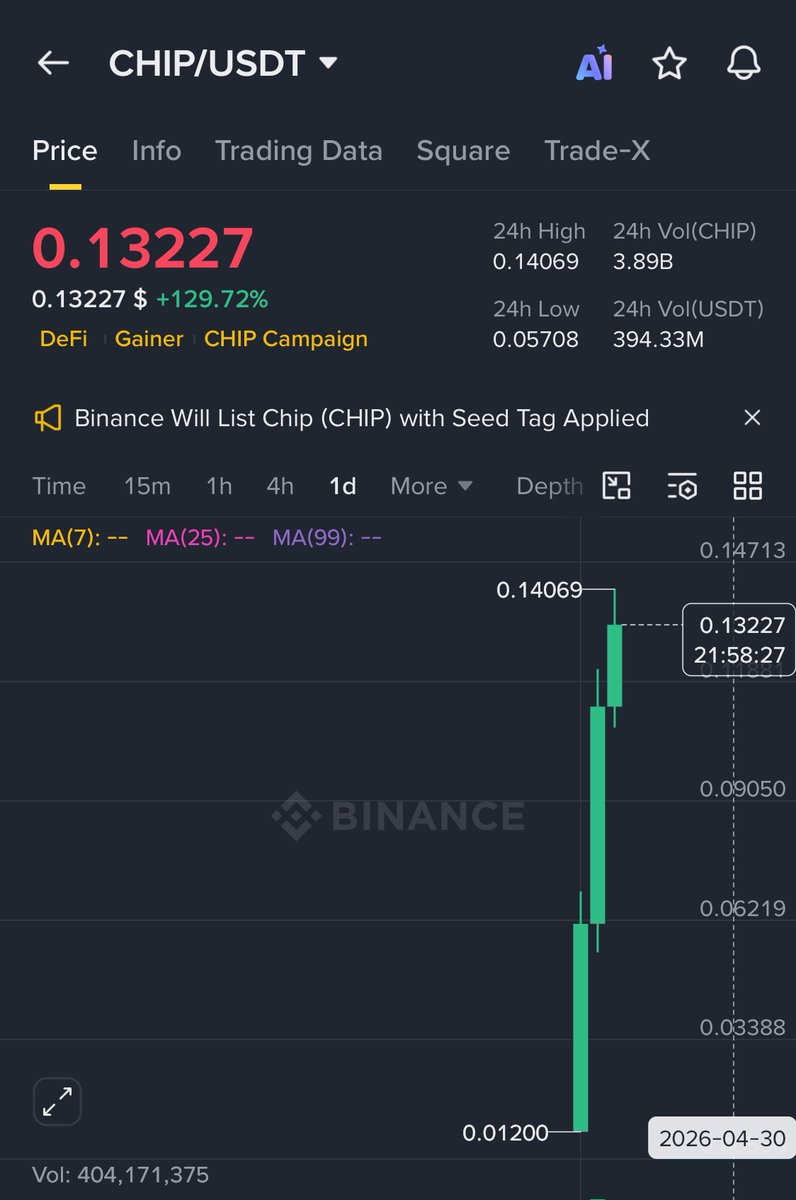This screenshot has width=796, height=1200.
Task: Tap the +129.72% change value
Action: (212, 299)
